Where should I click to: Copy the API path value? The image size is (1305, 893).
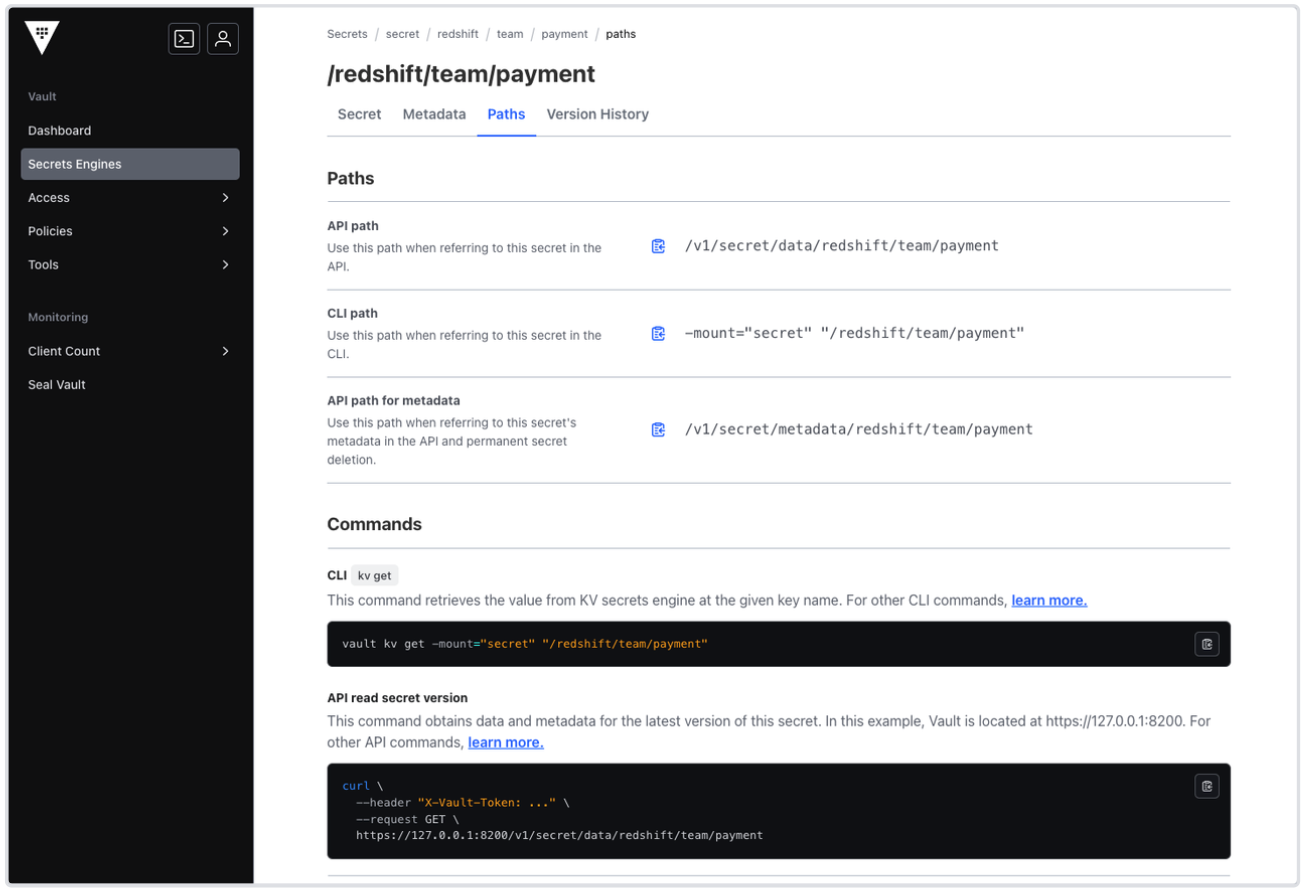[x=658, y=246]
